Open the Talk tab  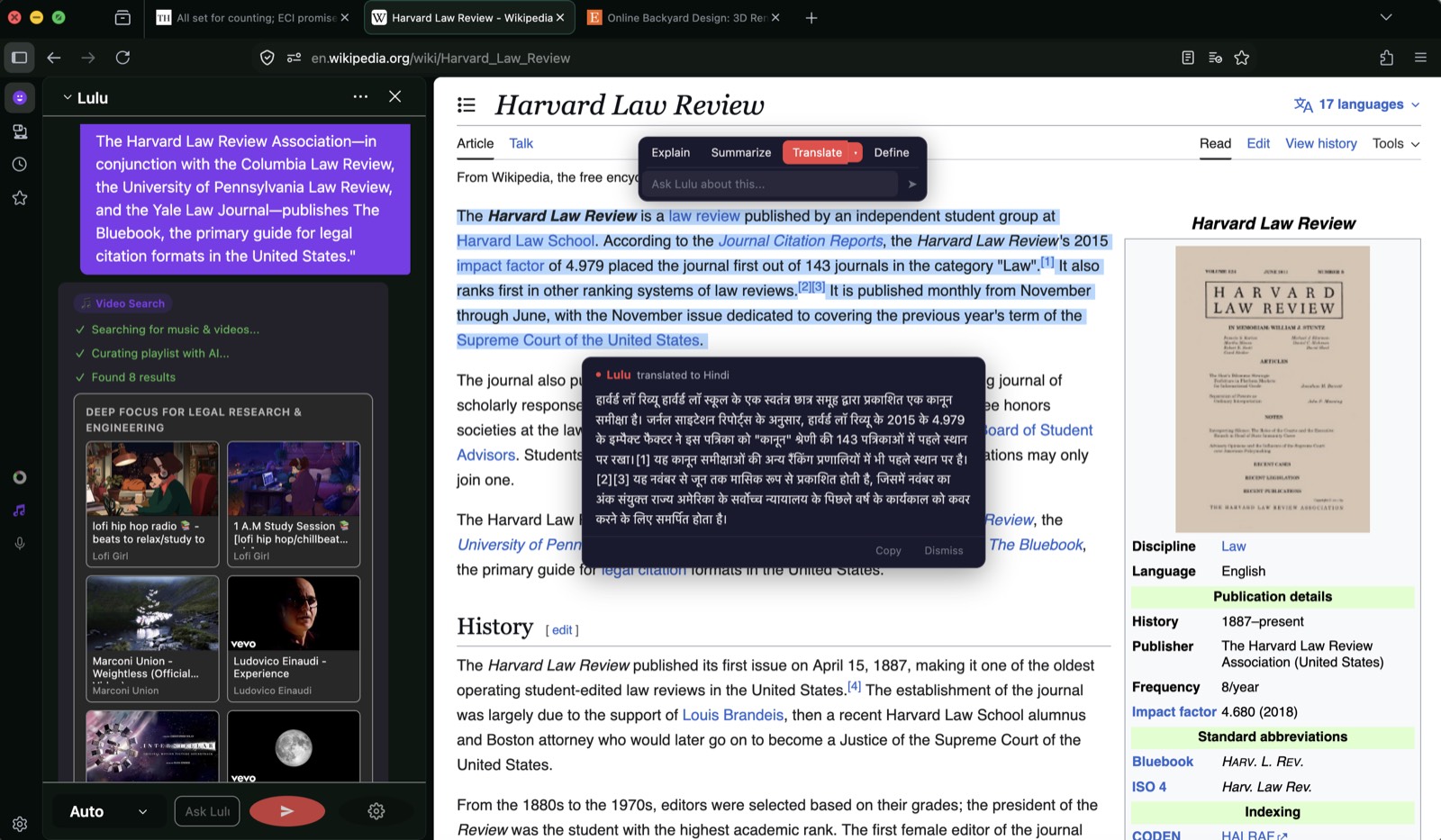pos(521,143)
